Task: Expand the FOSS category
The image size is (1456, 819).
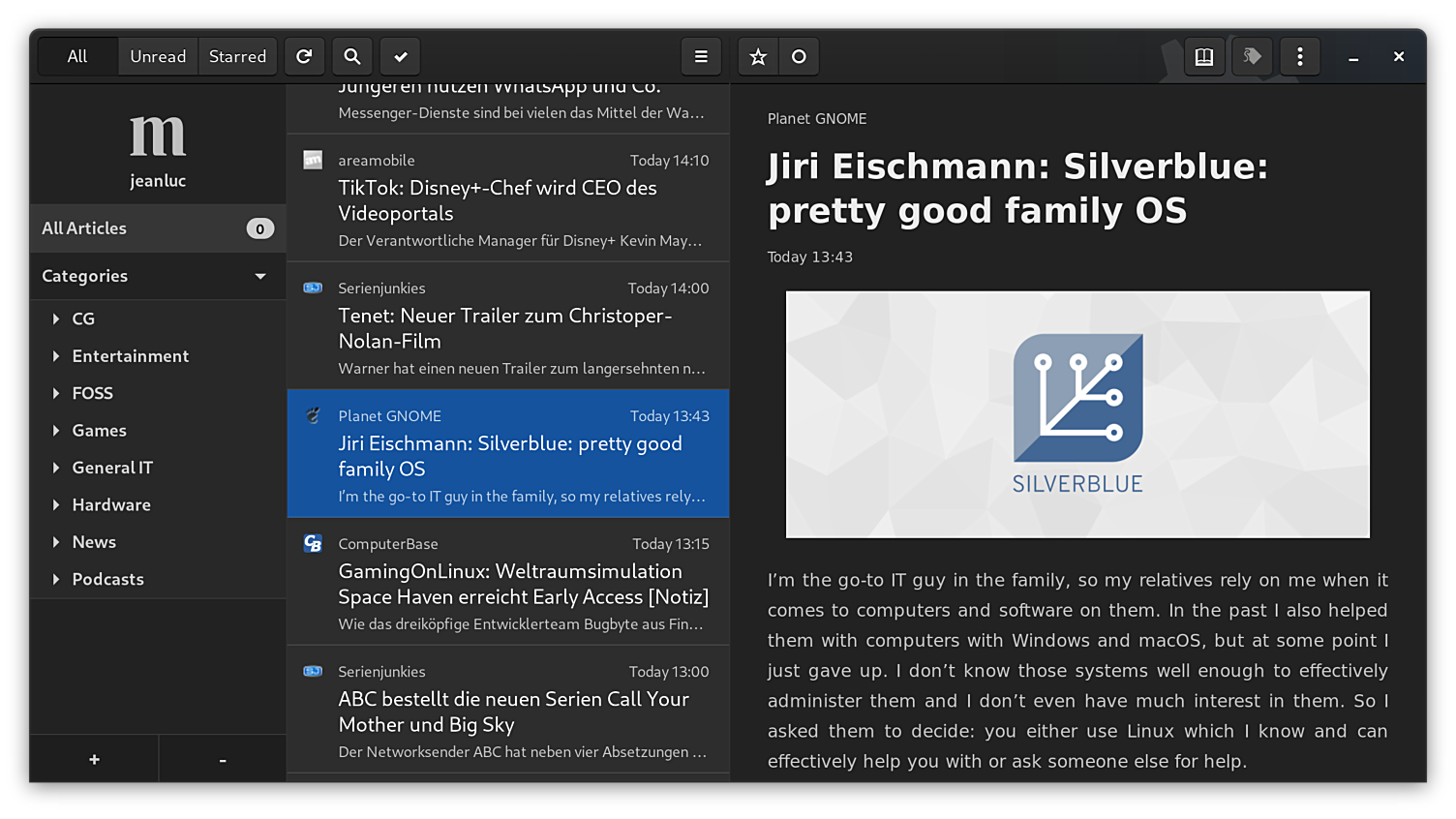Action: (x=56, y=394)
